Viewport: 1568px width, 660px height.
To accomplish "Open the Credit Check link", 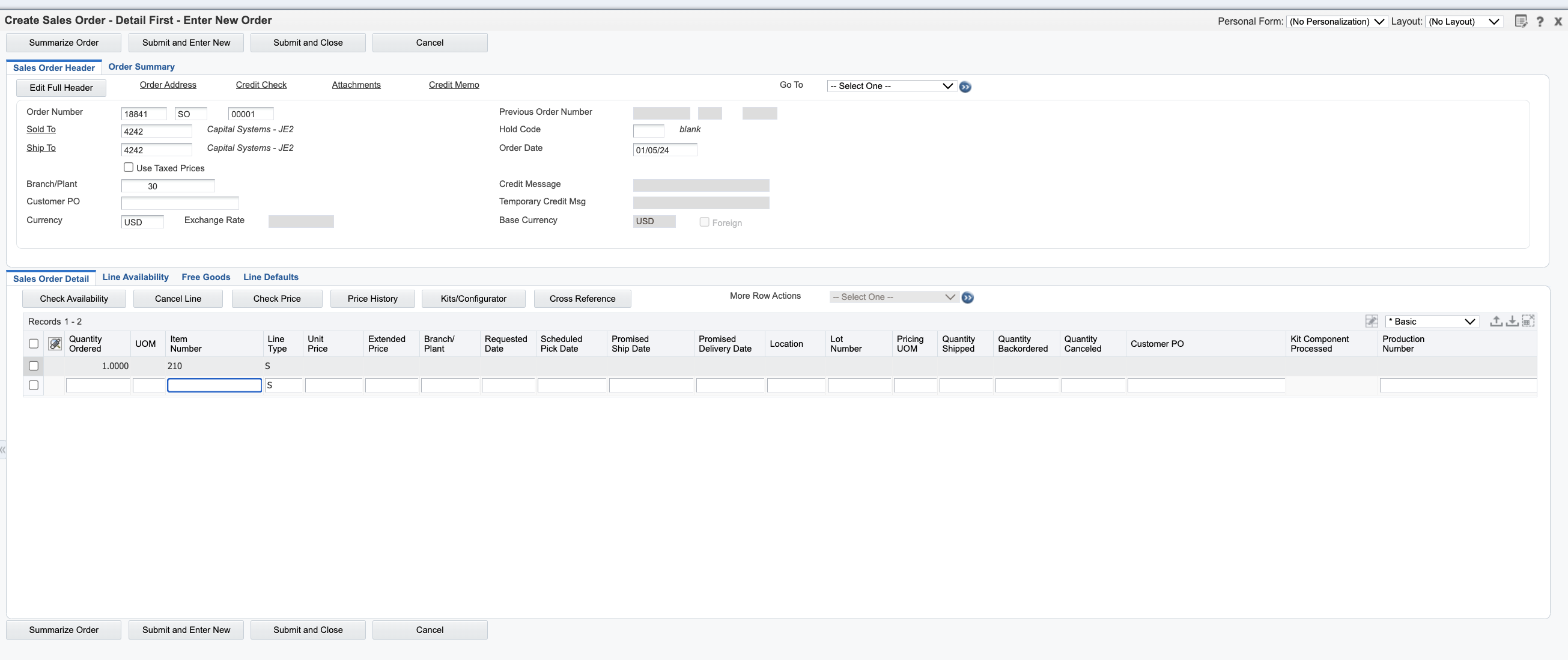I will tap(261, 85).
